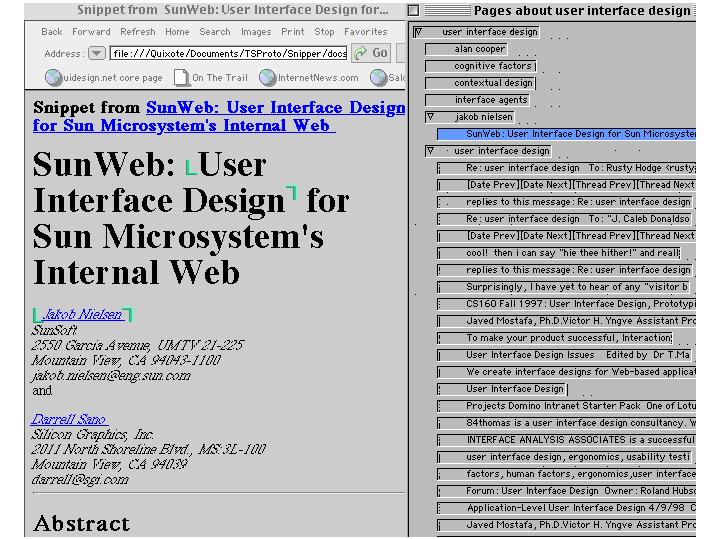Select row 'factors, human factors, ergonomics, user interface'
719x539 pixels.
[566, 474]
